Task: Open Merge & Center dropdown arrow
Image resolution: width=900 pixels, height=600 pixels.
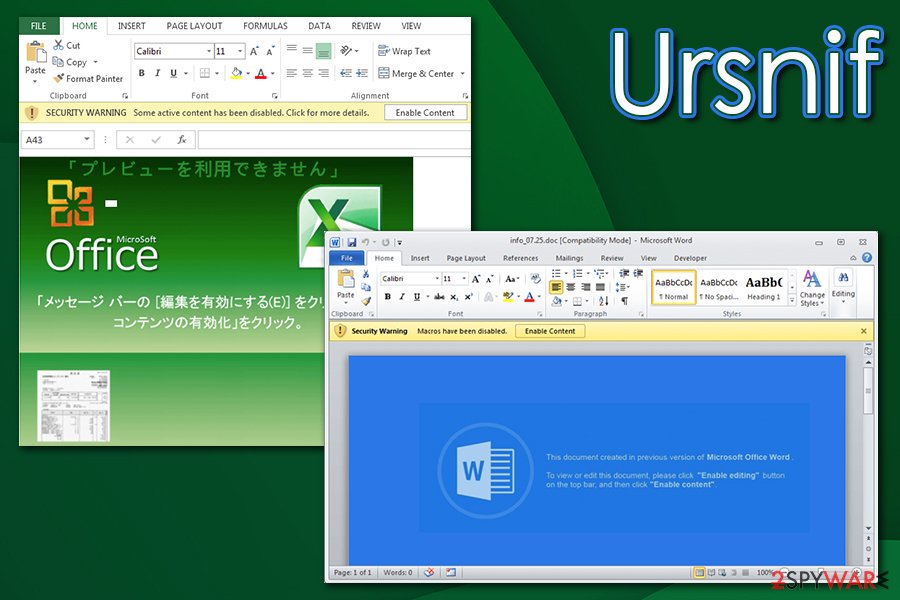Action: [462, 73]
